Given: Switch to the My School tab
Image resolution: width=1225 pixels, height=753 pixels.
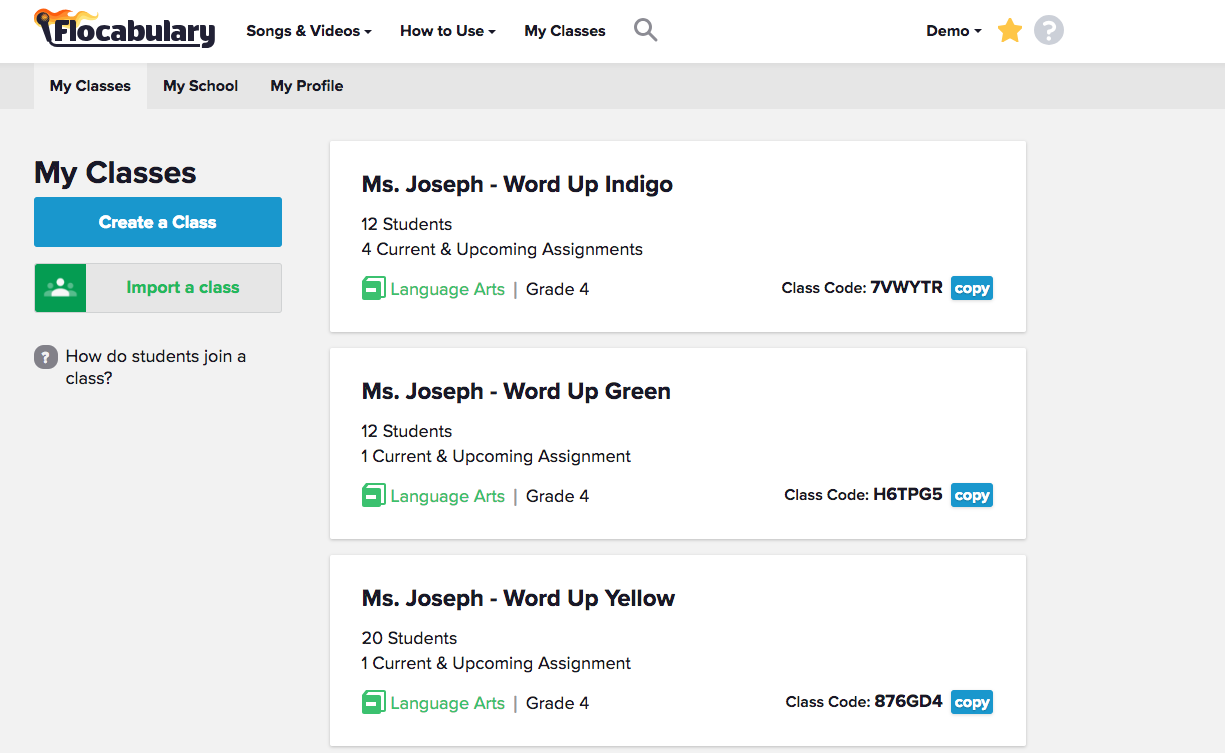Looking at the screenshot, I should coord(200,86).
